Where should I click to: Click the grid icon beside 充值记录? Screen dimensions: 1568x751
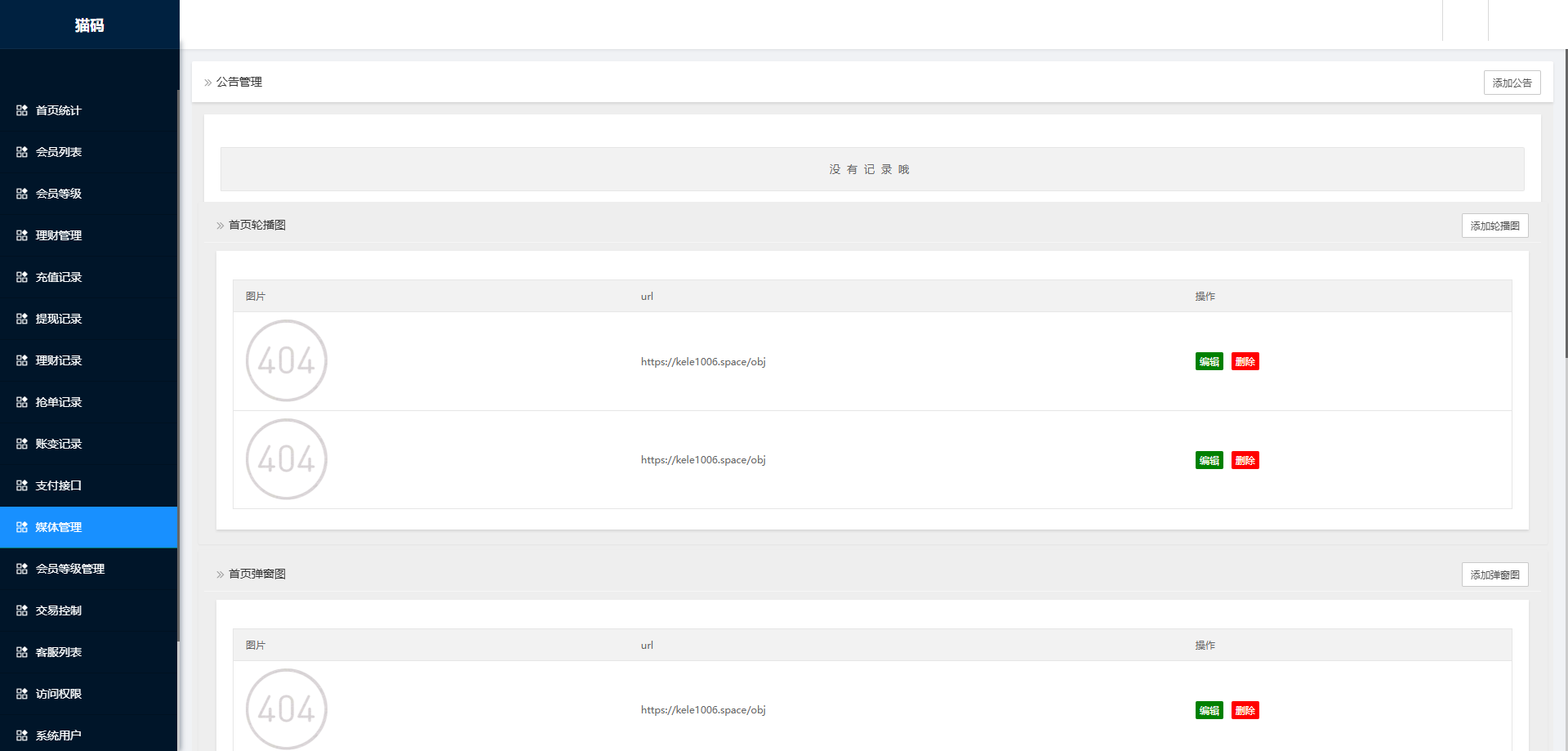point(22,277)
